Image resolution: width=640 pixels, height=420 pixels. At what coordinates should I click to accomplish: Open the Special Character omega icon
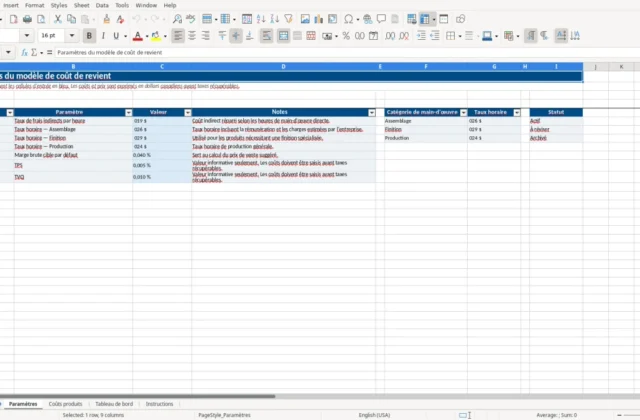(349, 19)
